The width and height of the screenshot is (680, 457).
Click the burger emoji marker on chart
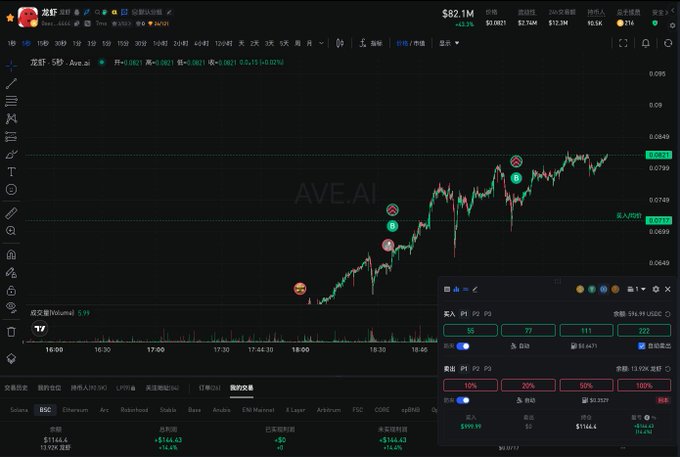click(x=300, y=288)
